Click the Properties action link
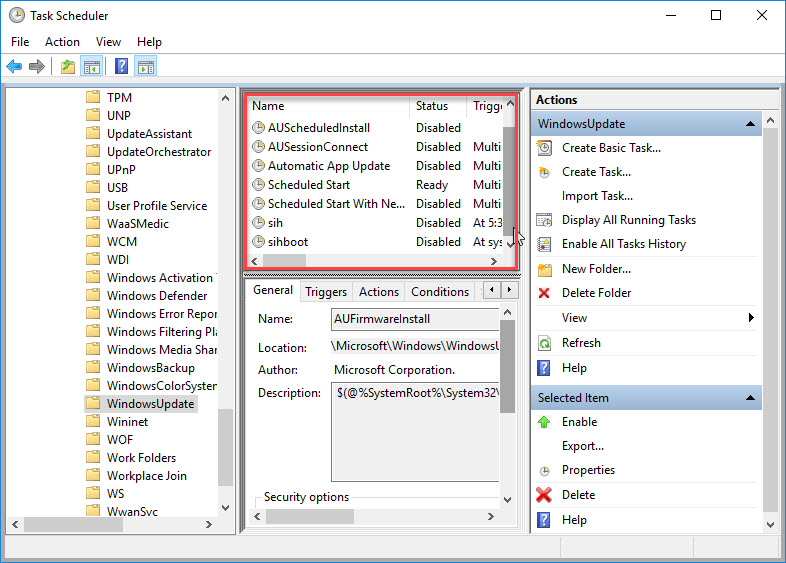 click(x=588, y=470)
